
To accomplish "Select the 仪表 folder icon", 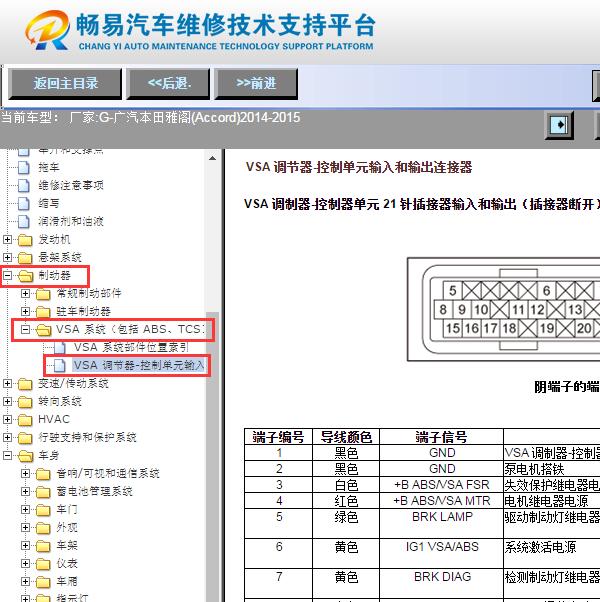I will (x=43, y=564).
